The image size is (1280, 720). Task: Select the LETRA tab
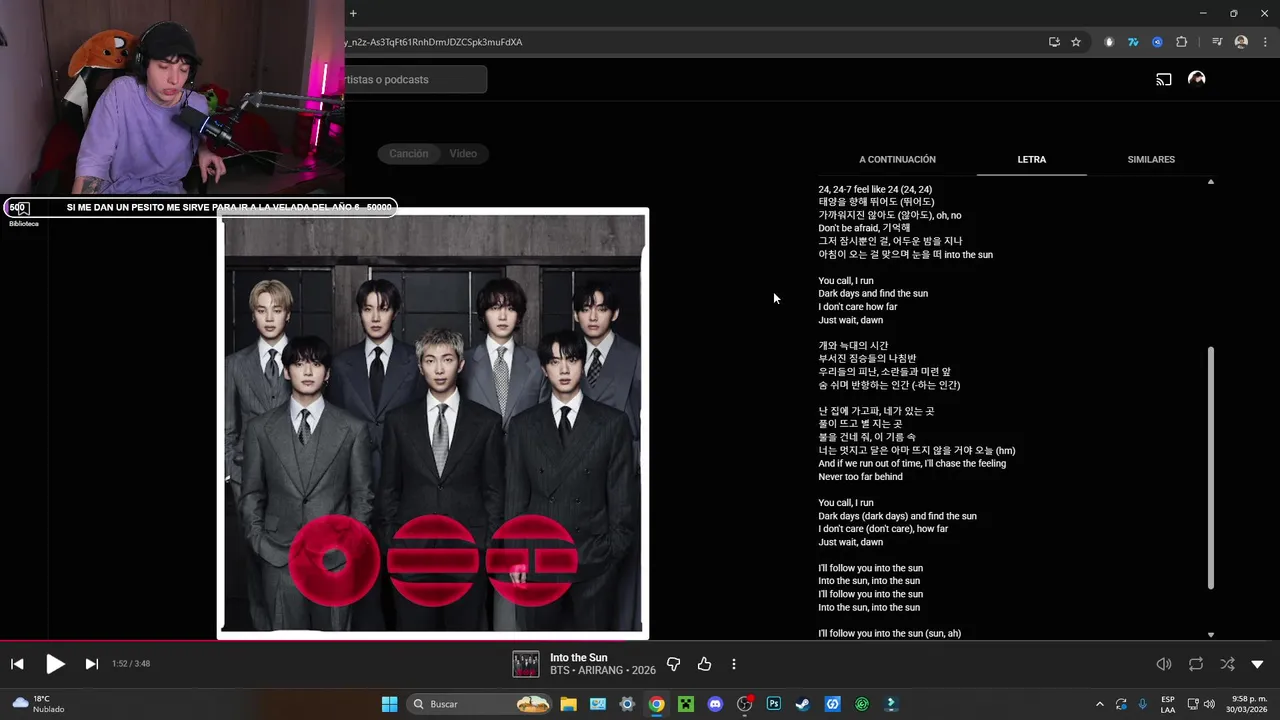click(x=1032, y=160)
